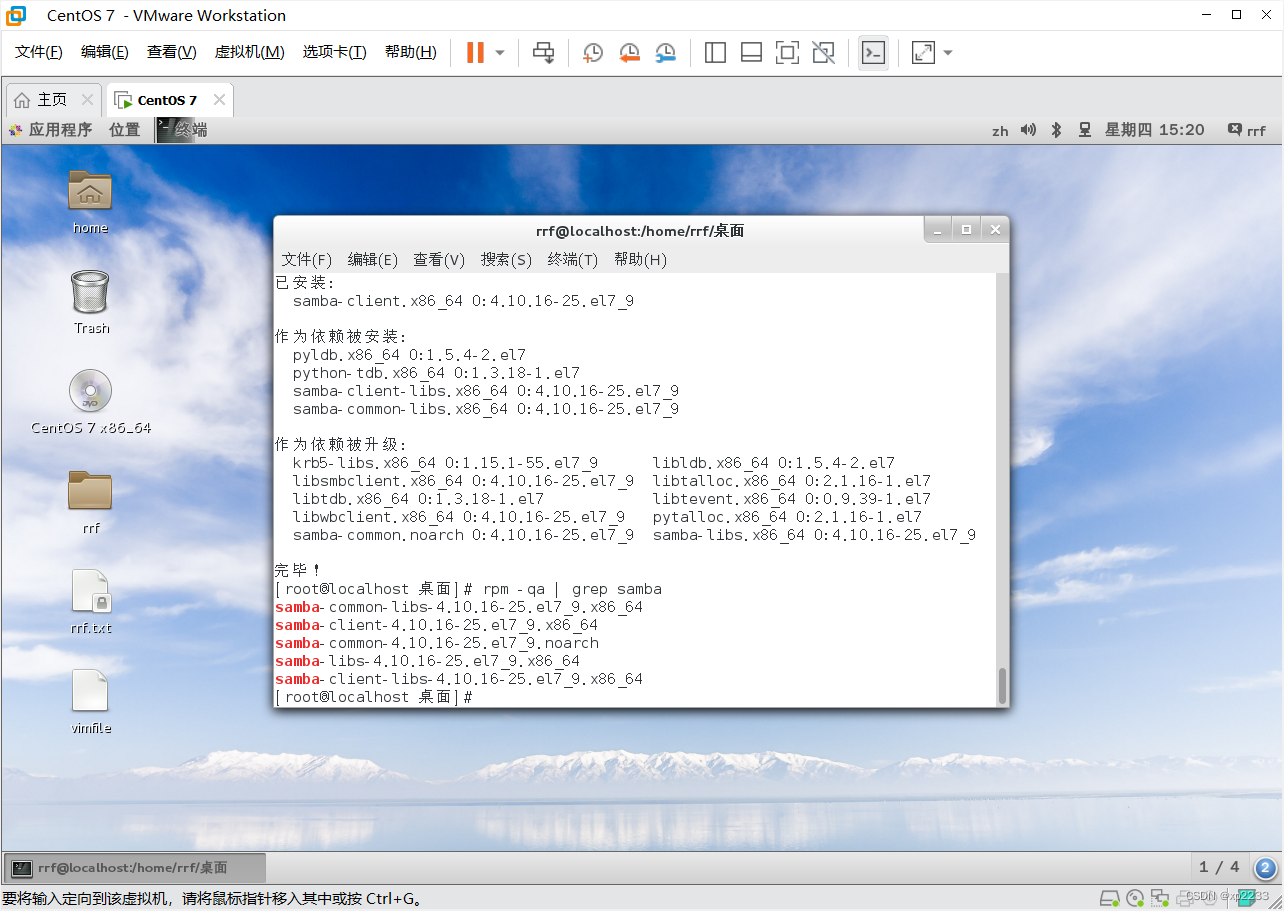The width and height of the screenshot is (1284, 911).
Task: Open the GNOME 应用程序 menu
Action: [50, 130]
